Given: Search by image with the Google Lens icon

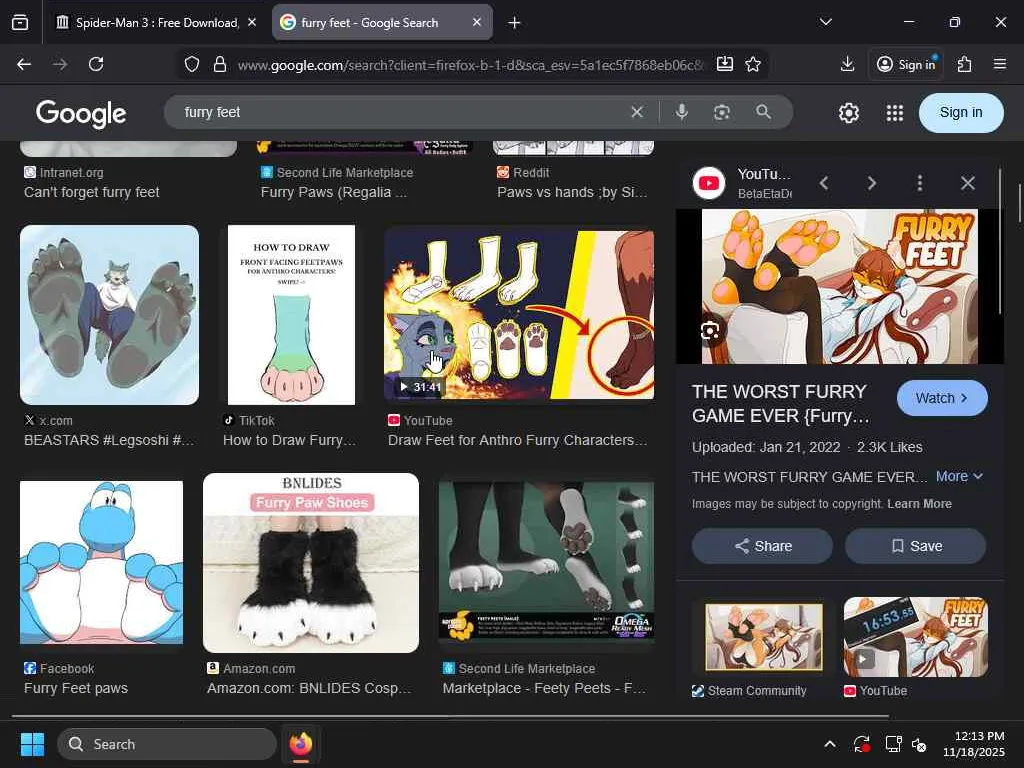Looking at the screenshot, I should click(722, 112).
